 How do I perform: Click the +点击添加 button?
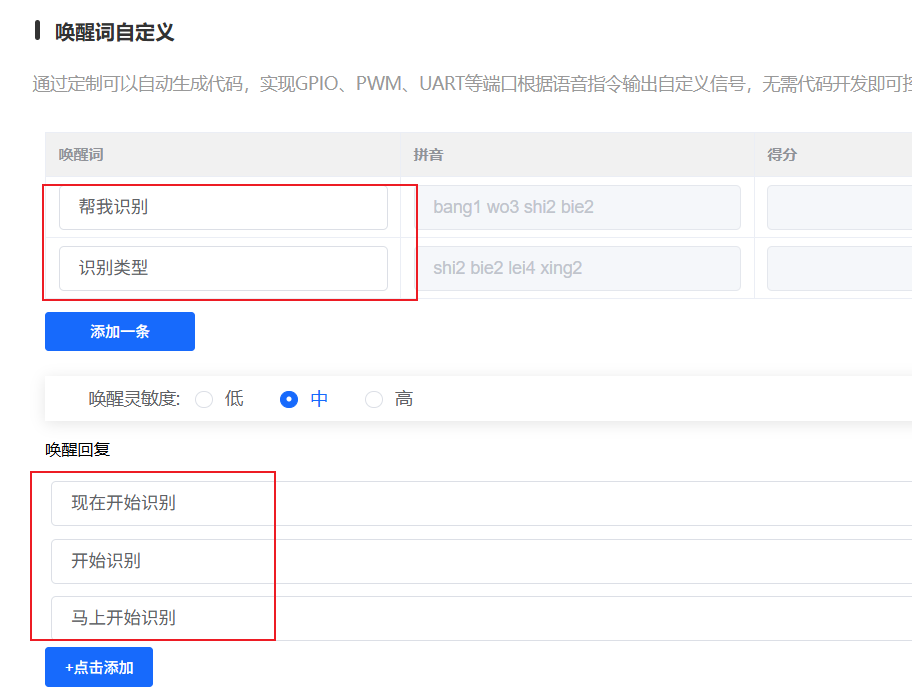pos(99,667)
